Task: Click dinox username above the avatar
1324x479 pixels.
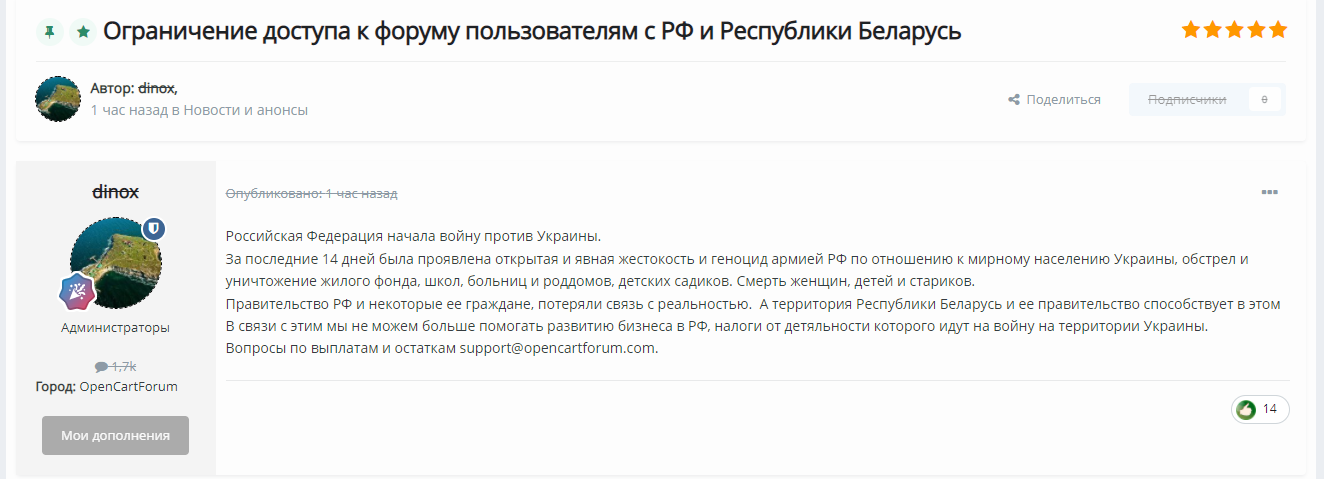Action: click(116, 191)
